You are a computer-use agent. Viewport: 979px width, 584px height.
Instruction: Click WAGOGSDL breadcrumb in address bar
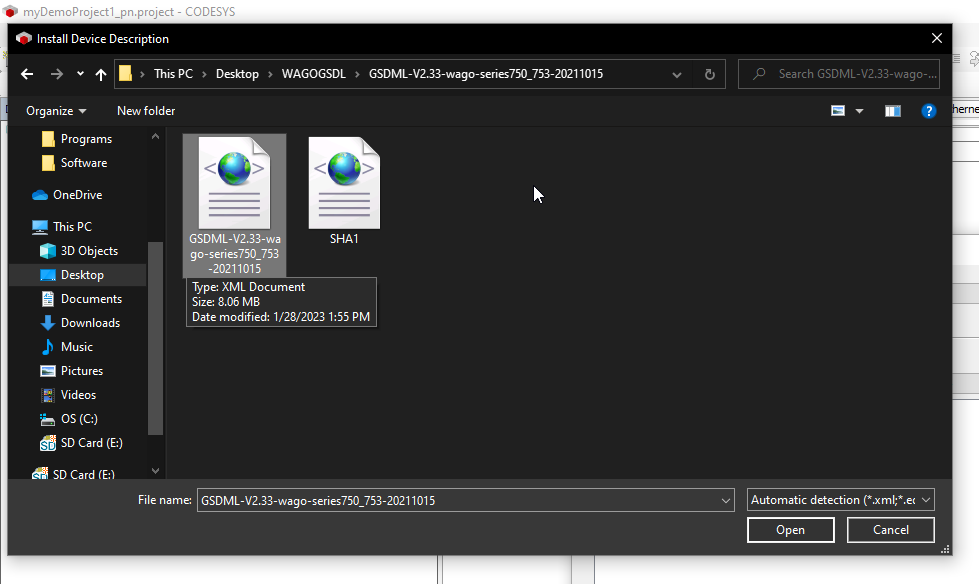[313, 74]
